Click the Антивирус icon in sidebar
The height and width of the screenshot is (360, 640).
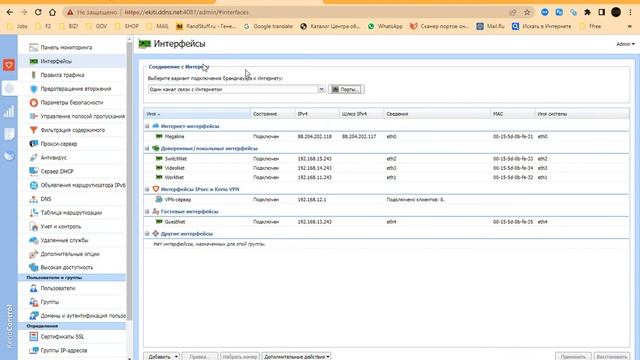pyautogui.click(x=33, y=158)
